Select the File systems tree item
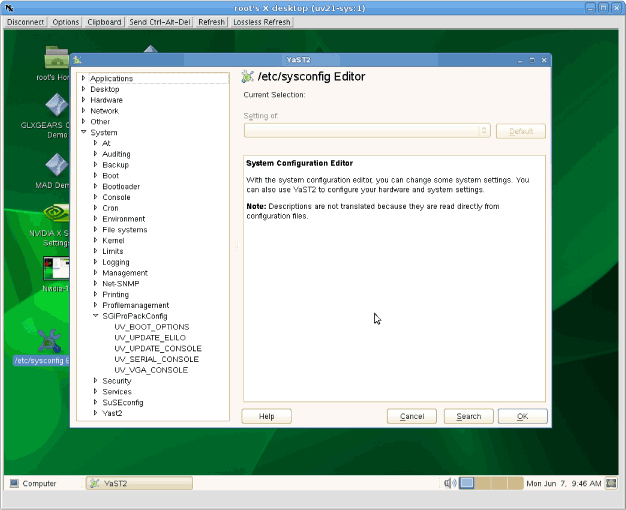The height and width of the screenshot is (510, 626). click(x=125, y=229)
